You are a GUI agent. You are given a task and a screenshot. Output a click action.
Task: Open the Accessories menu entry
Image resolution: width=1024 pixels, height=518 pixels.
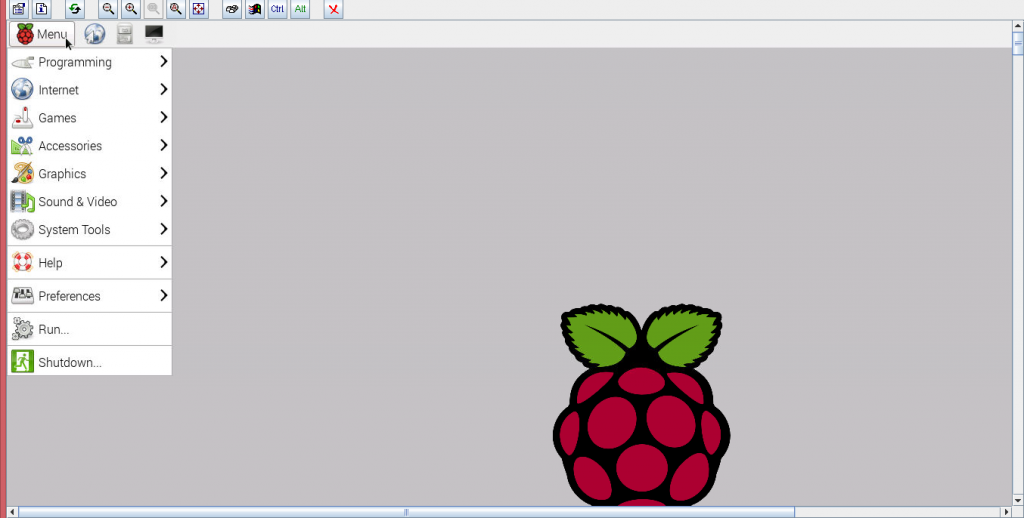pyautogui.click(x=89, y=146)
